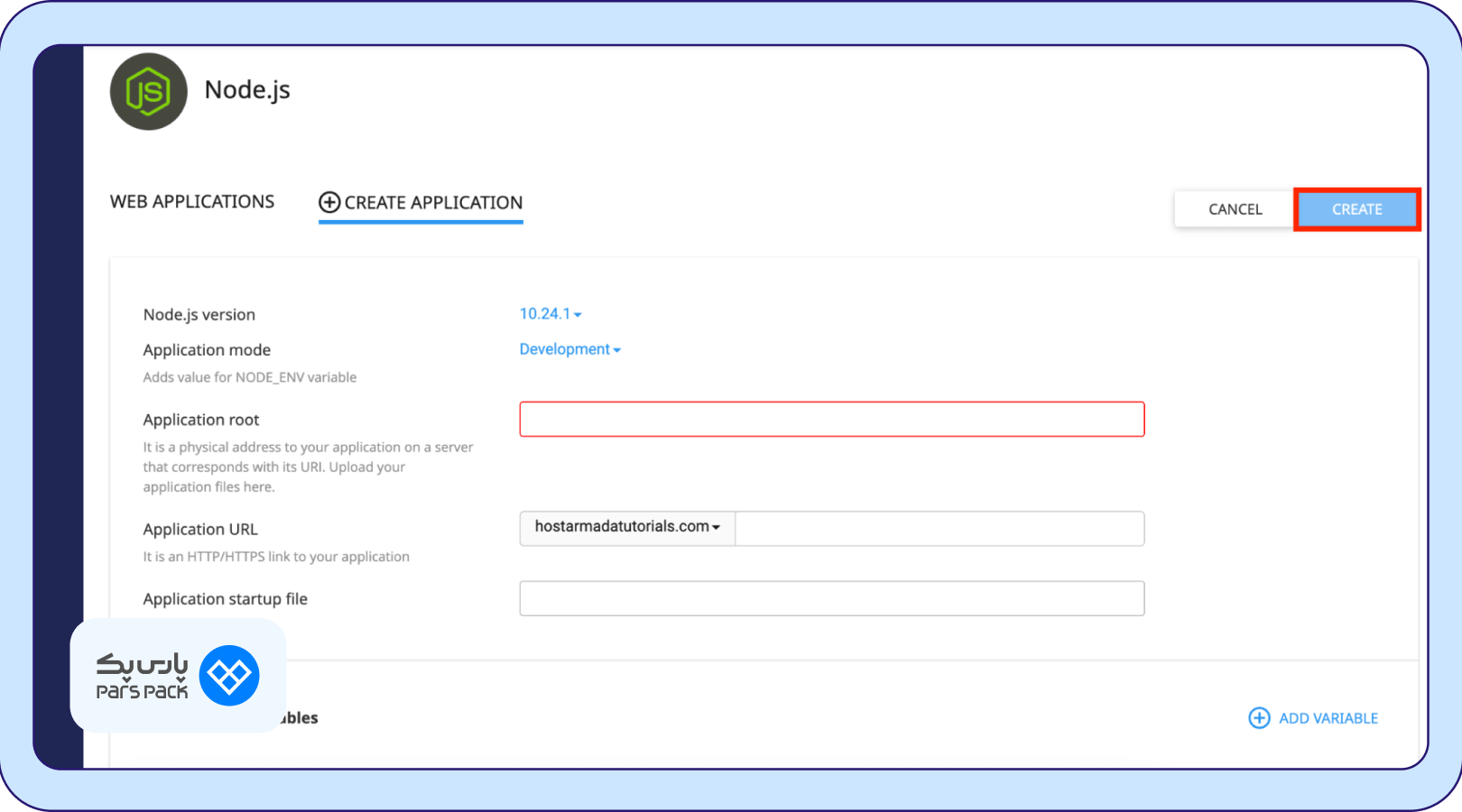
Task: Select the CREATE APPLICATION tab label
Action: coord(433,203)
